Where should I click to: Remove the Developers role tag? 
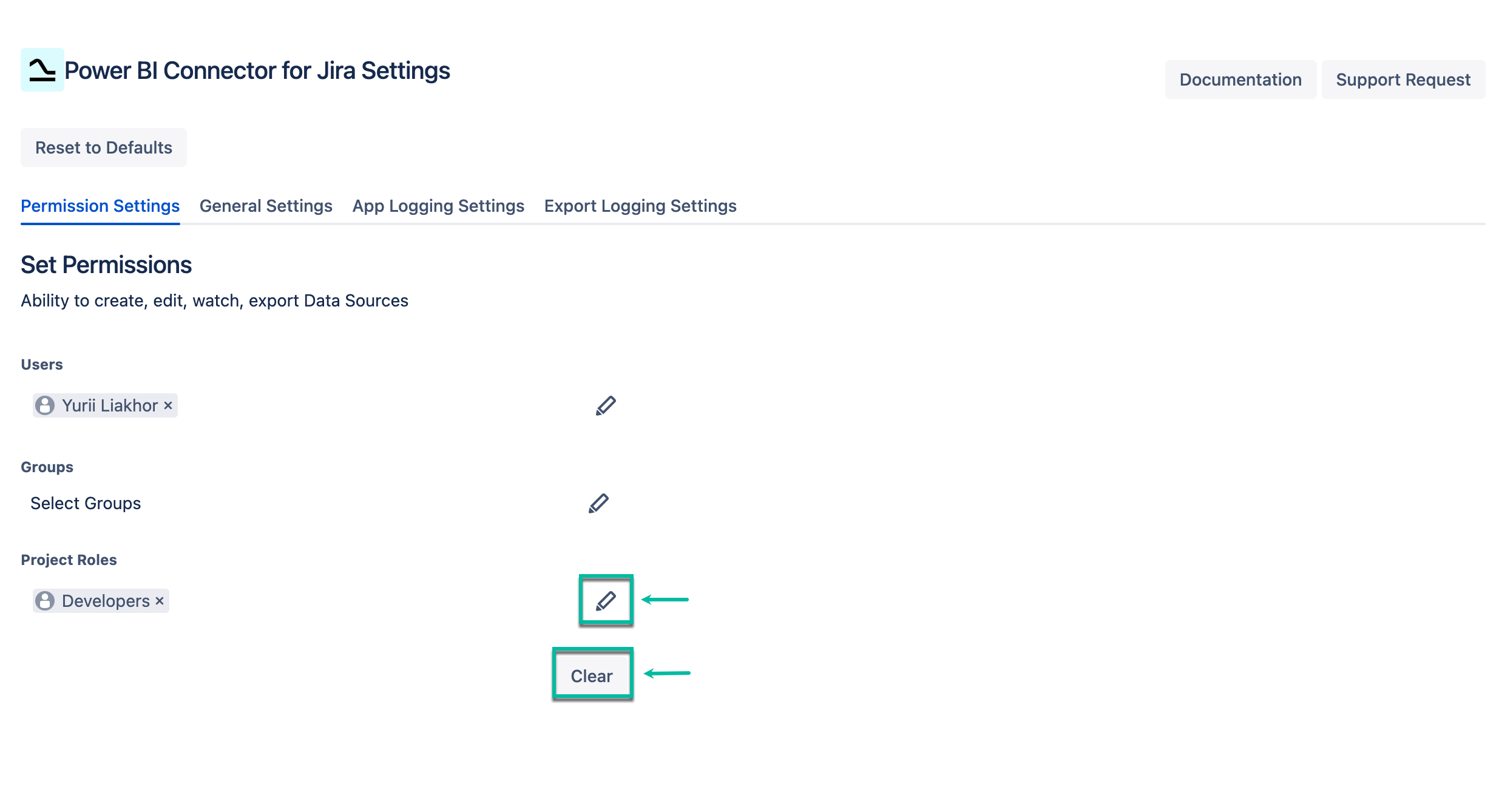point(160,601)
